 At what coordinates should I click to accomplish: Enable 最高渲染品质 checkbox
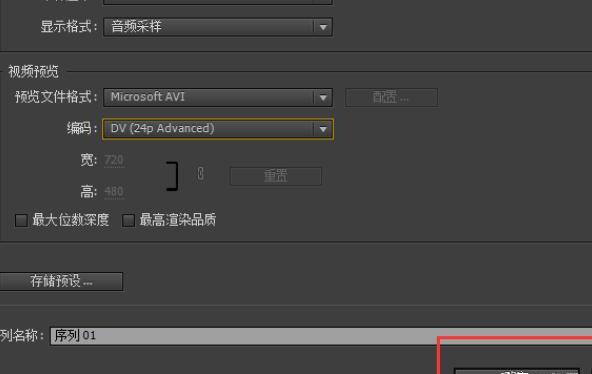[x=128, y=220]
